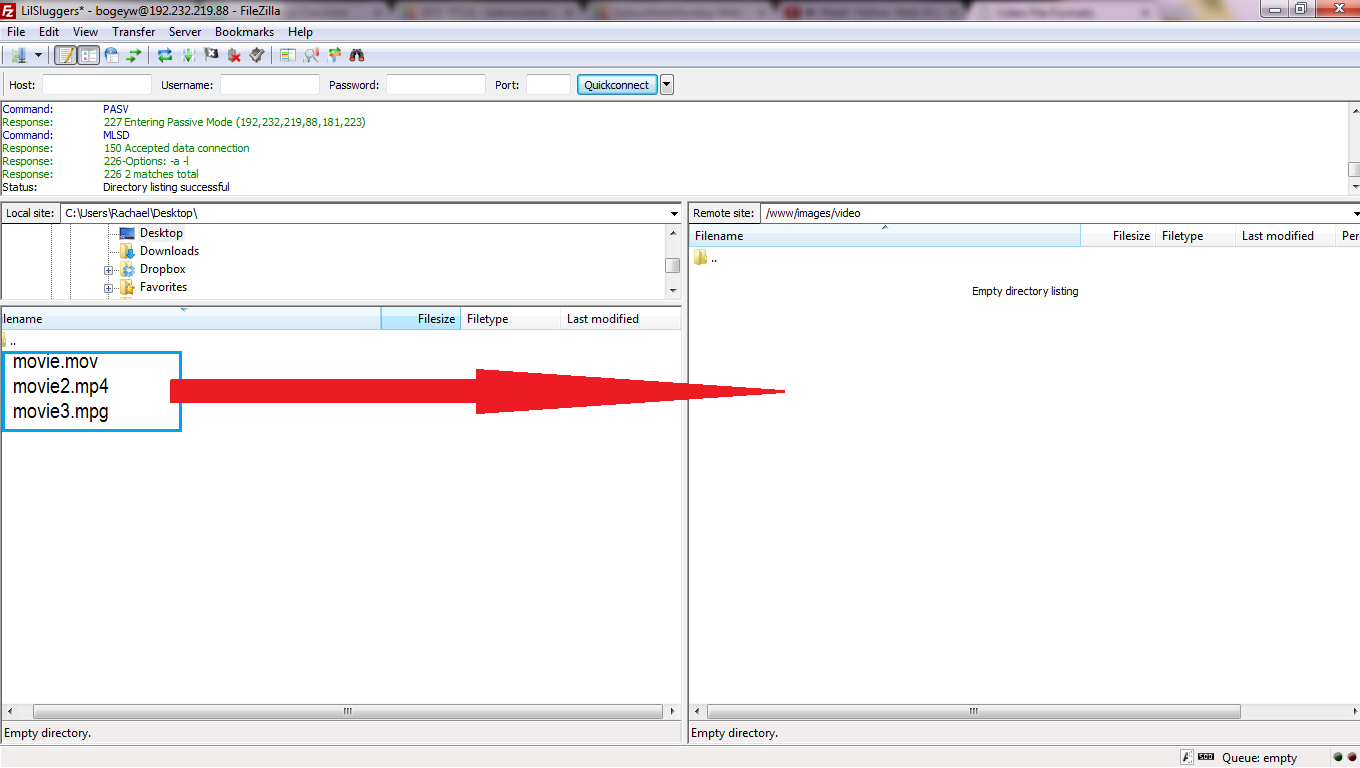
Task: Open the Help menu
Action: pyautogui.click(x=300, y=32)
